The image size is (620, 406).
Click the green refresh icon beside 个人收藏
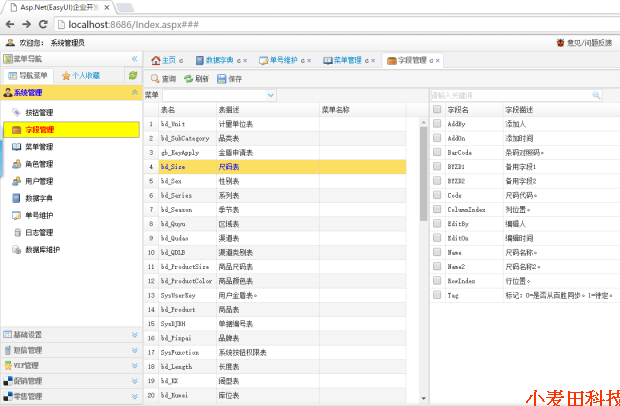pos(133,75)
